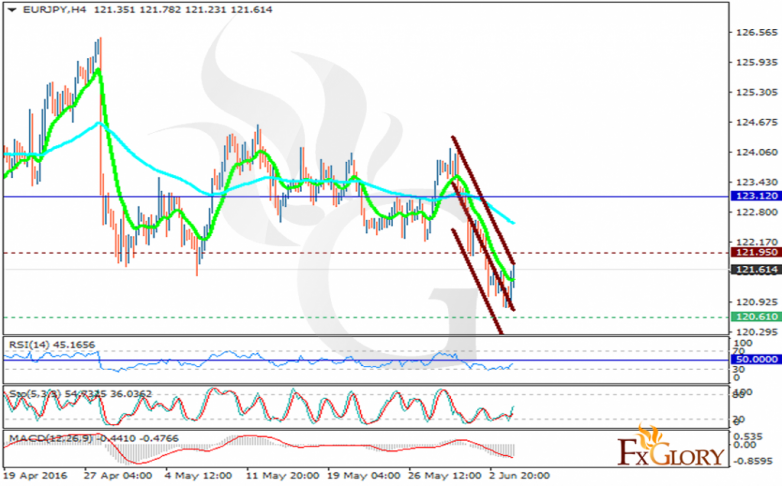
Task: Click the RSI(14) 45.1656 indicator label
Action: tap(52, 345)
